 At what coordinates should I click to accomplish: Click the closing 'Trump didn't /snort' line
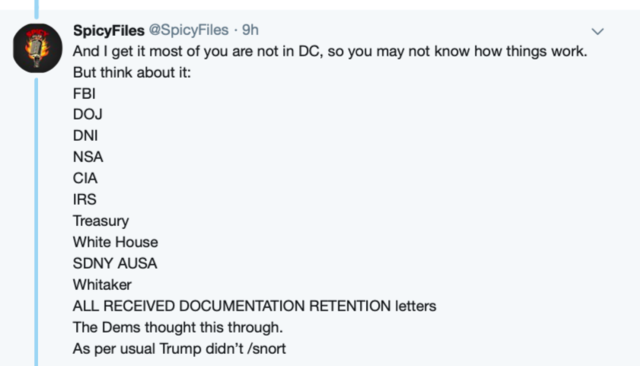[x=179, y=349]
